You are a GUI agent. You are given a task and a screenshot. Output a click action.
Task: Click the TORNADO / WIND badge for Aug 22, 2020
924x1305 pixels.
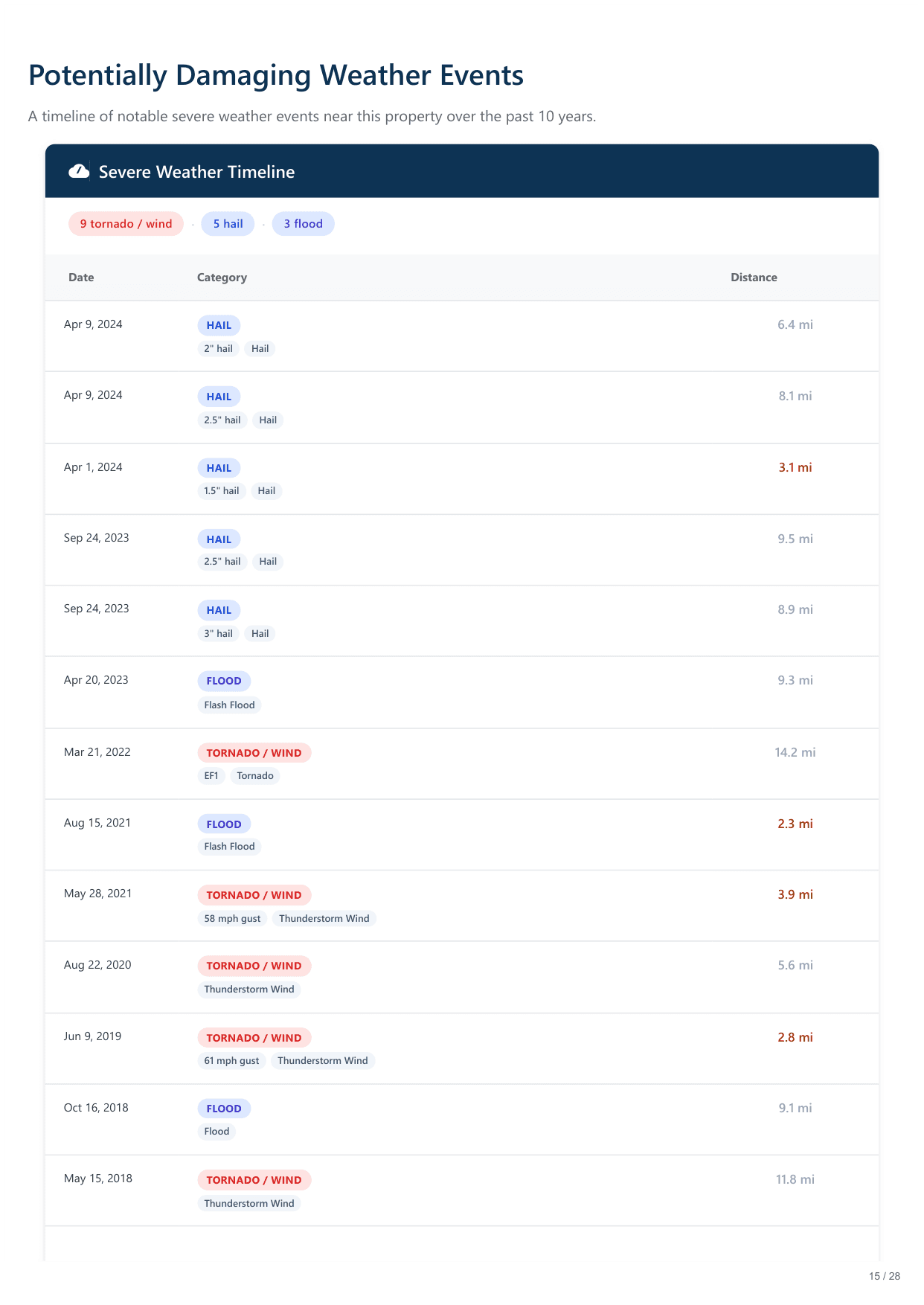pos(254,966)
